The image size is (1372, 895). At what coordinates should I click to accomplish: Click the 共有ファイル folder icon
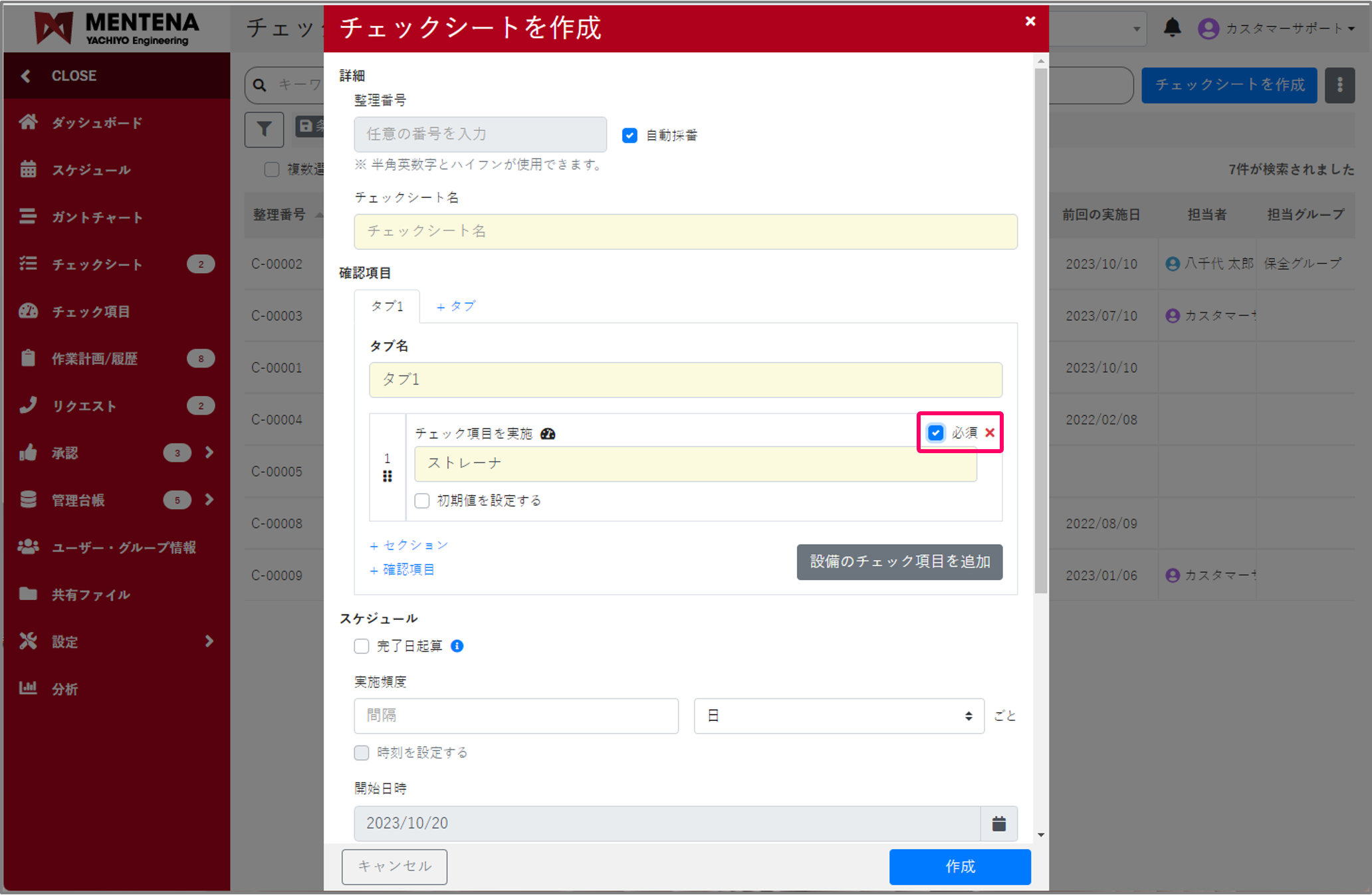[29, 594]
